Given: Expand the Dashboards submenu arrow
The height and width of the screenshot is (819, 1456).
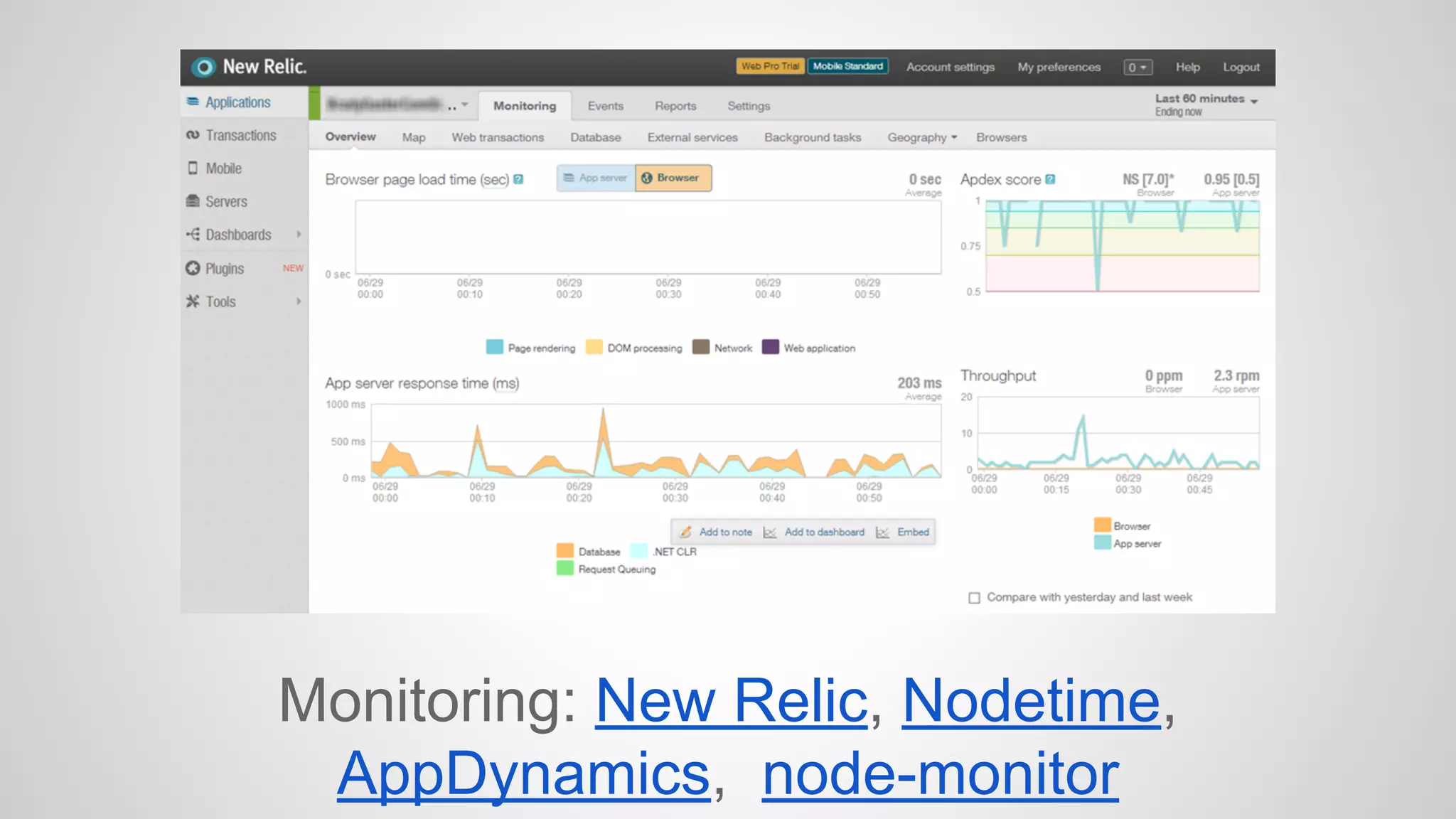Looking at the screenshot, I should click(299, 234).
